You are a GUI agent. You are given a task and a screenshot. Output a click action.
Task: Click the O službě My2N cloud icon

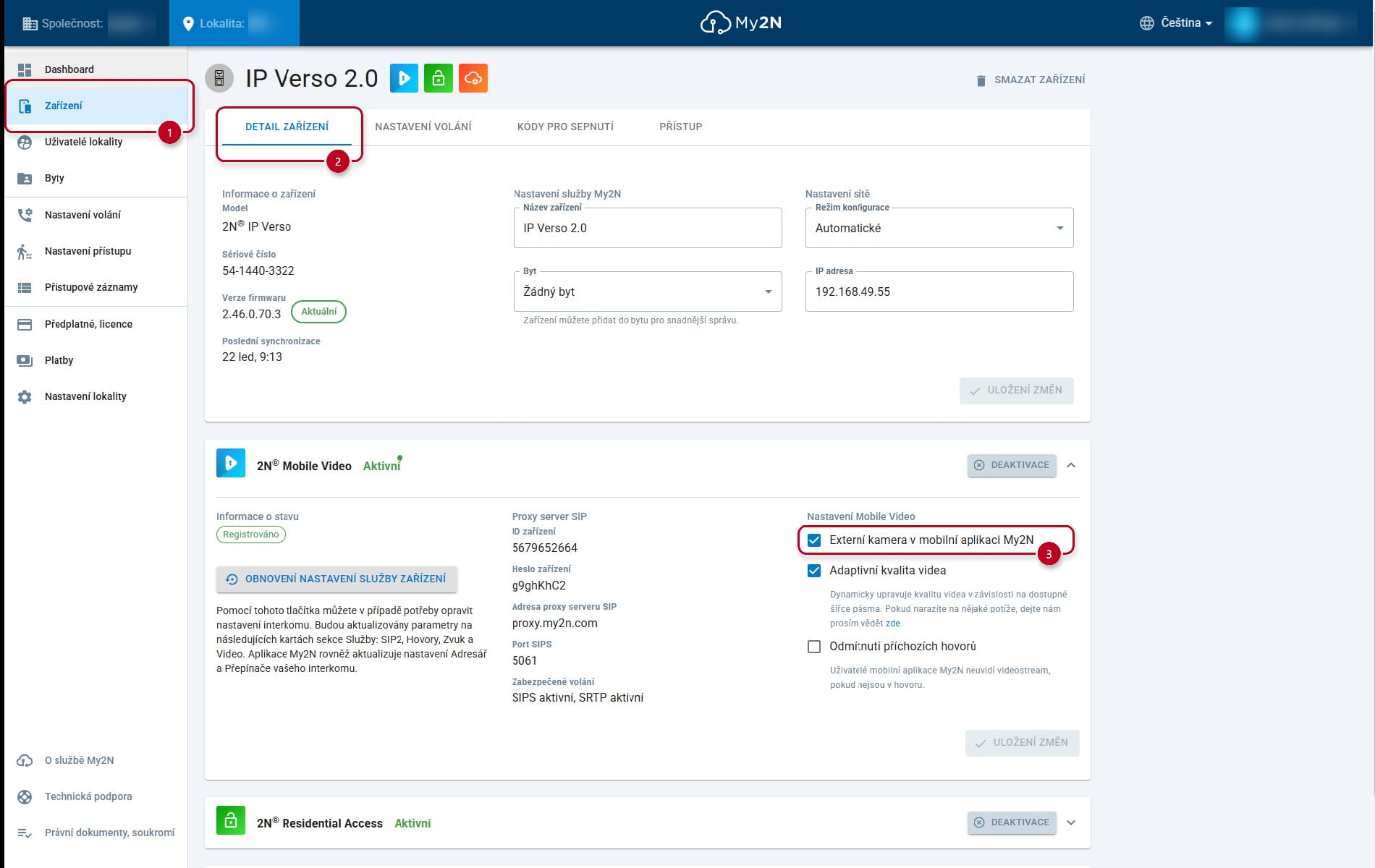[25, 760]
